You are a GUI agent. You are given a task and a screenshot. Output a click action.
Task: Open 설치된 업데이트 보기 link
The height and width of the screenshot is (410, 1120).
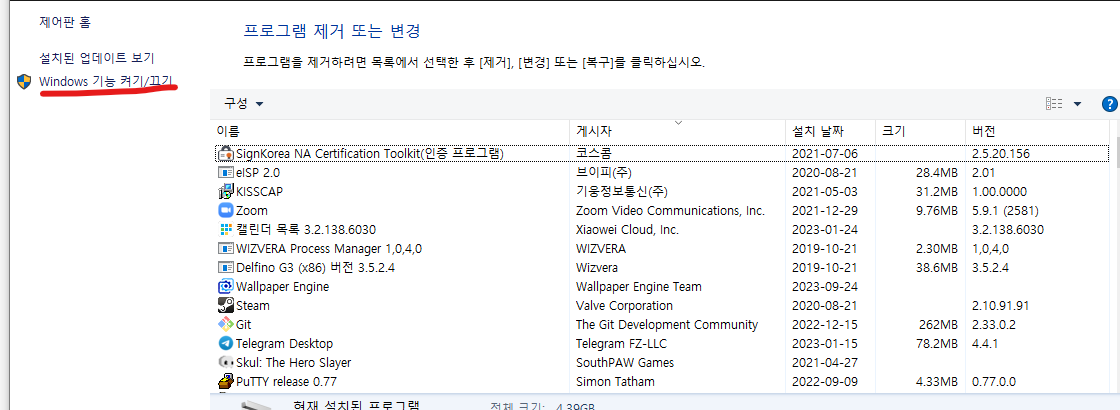[96, 58]
